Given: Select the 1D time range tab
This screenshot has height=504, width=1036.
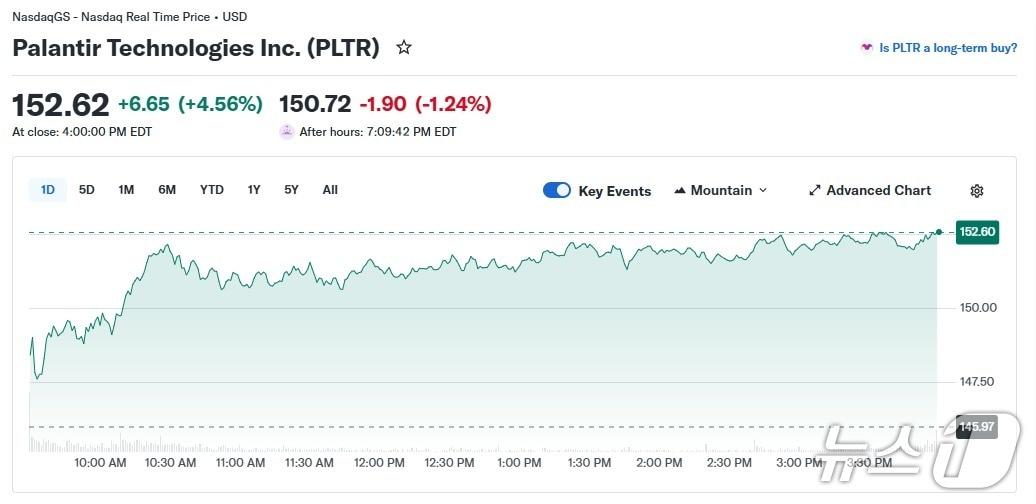Looking at the screenshot, I should click(47, 189).
